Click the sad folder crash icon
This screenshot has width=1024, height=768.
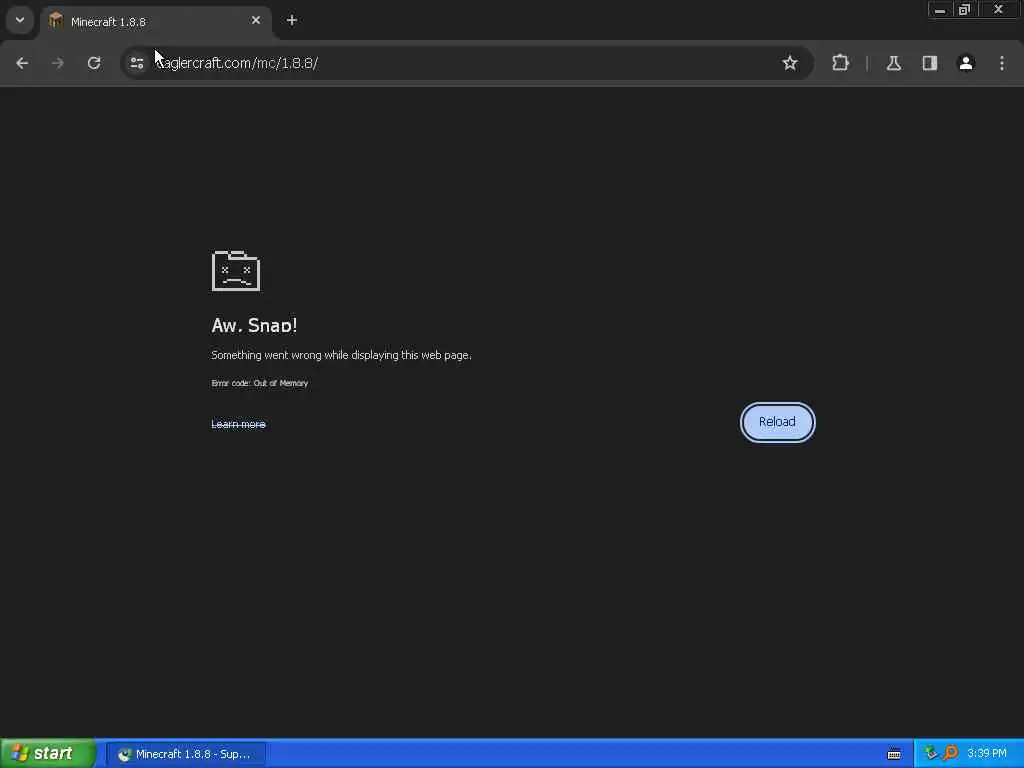pos(236,270)
